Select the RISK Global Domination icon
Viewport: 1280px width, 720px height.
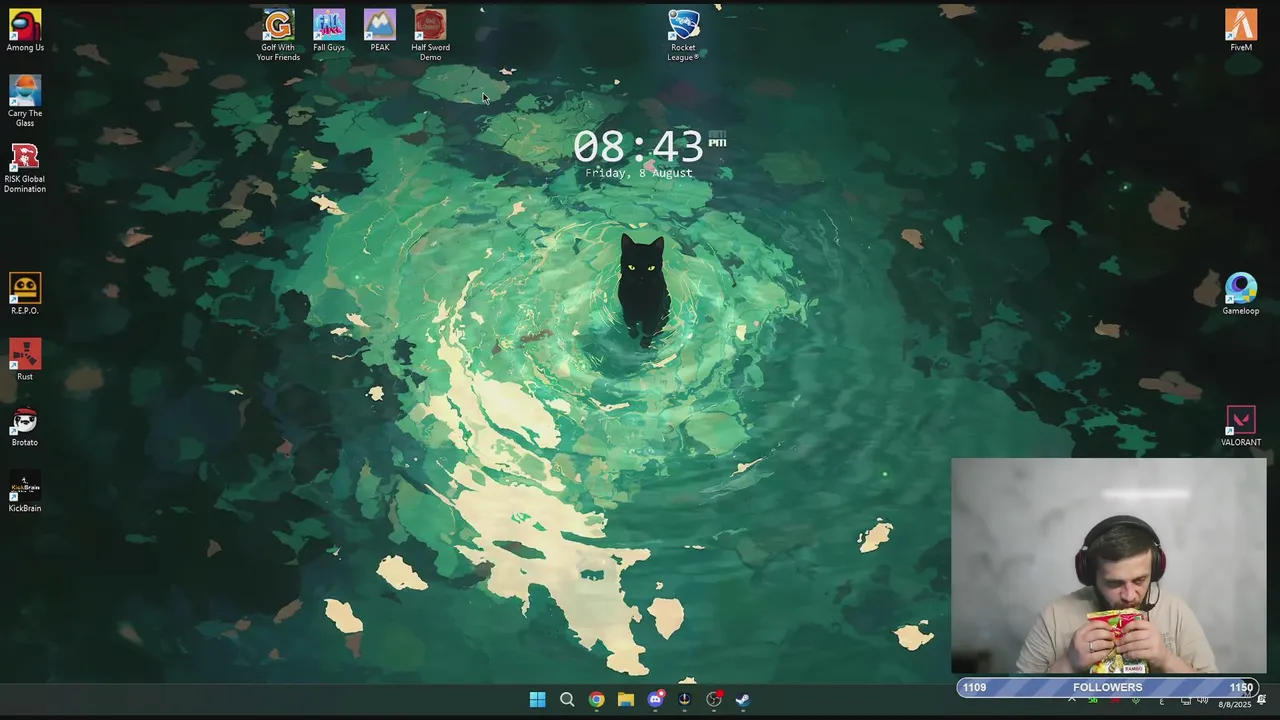[25, 167]
